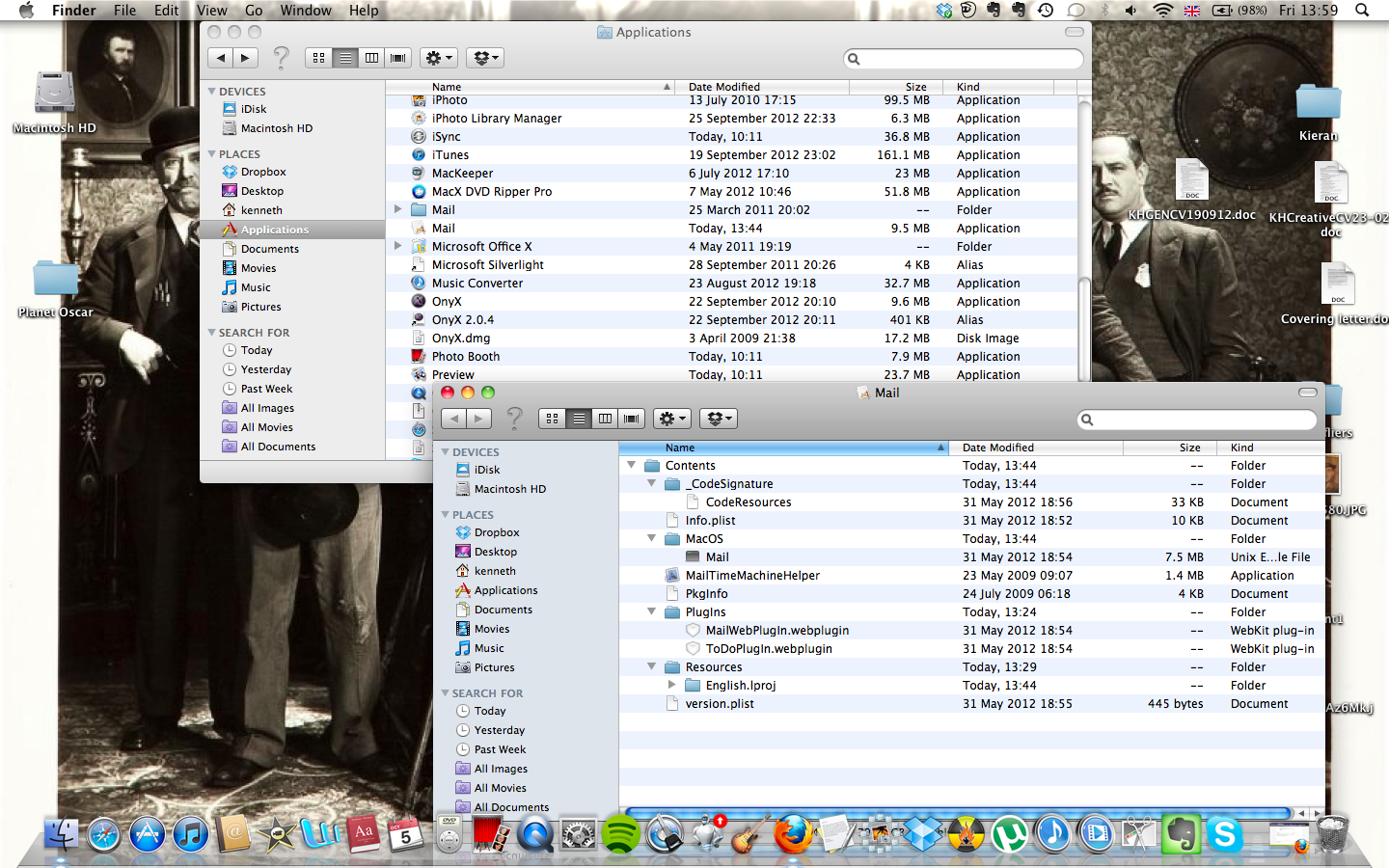The width and height of the screenshot is (1389, 868).
Task: Open Address Book in the Dock
Action: (234, 834)
